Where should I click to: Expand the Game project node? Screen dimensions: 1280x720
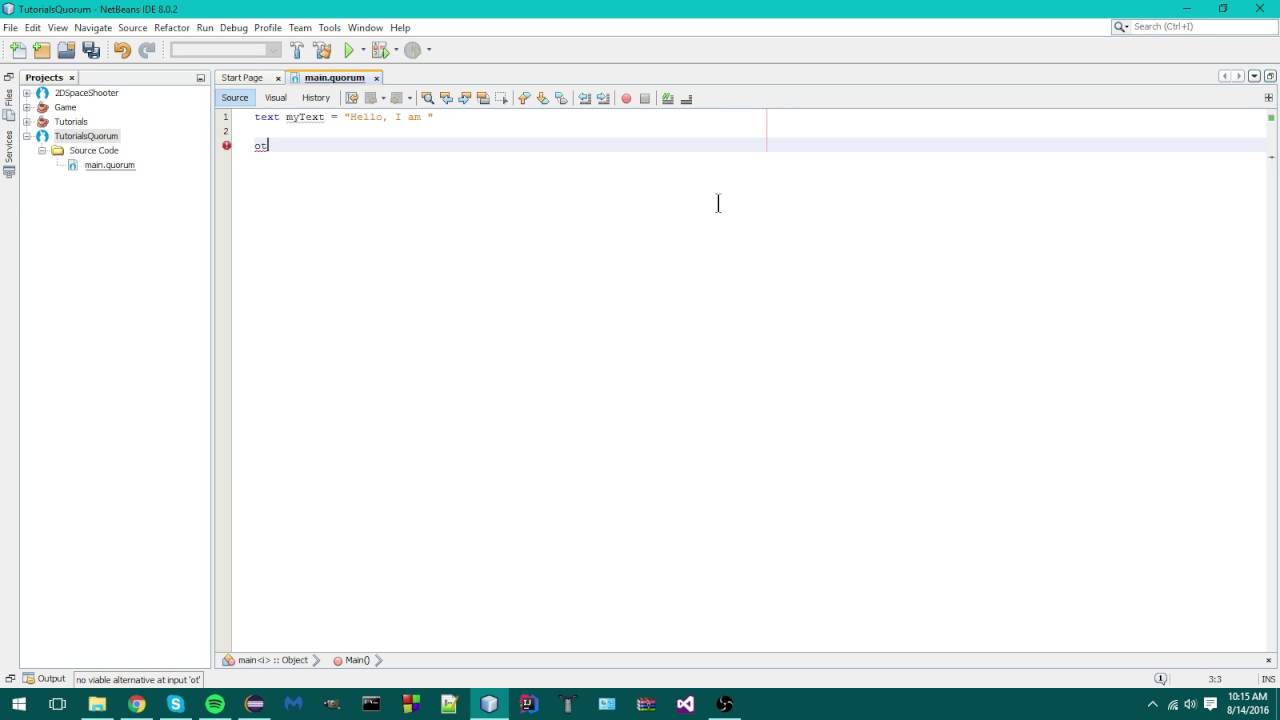pyautogui.click(x=27, y=107)
